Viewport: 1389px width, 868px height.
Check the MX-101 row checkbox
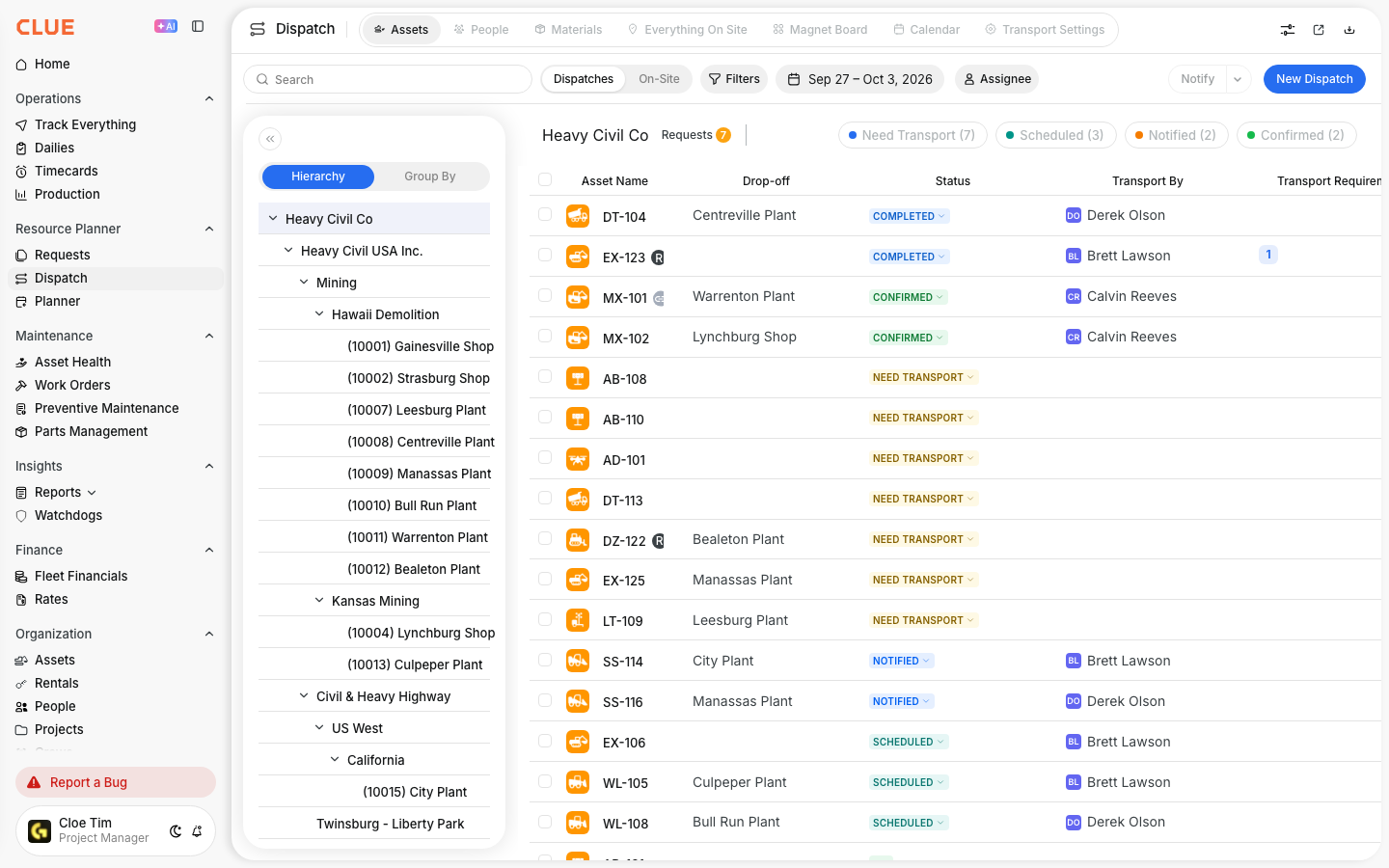[x=545, y=295]
